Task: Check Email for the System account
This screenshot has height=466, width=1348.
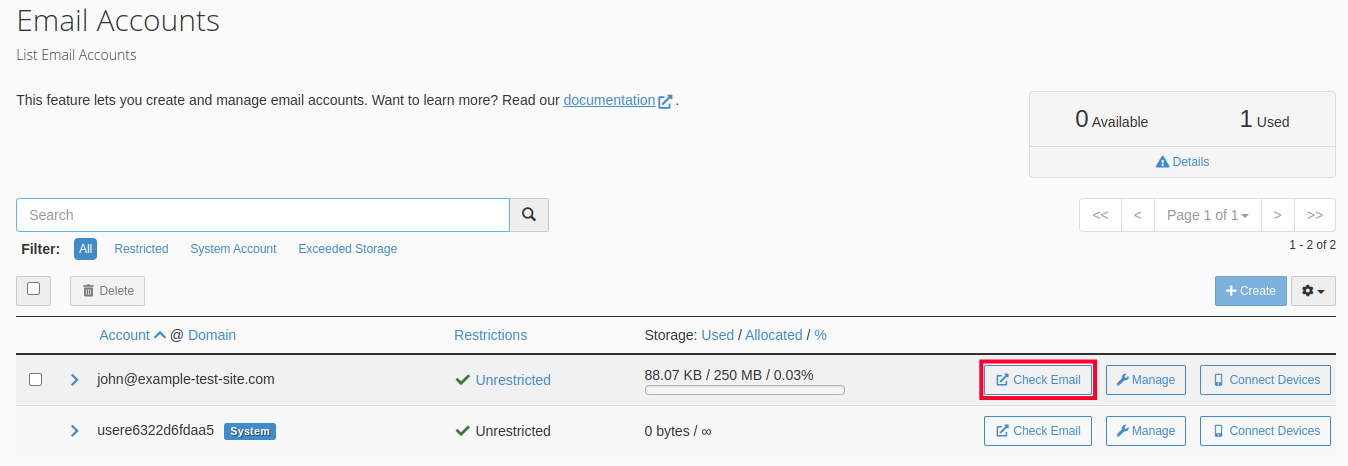Action: 1038,431
